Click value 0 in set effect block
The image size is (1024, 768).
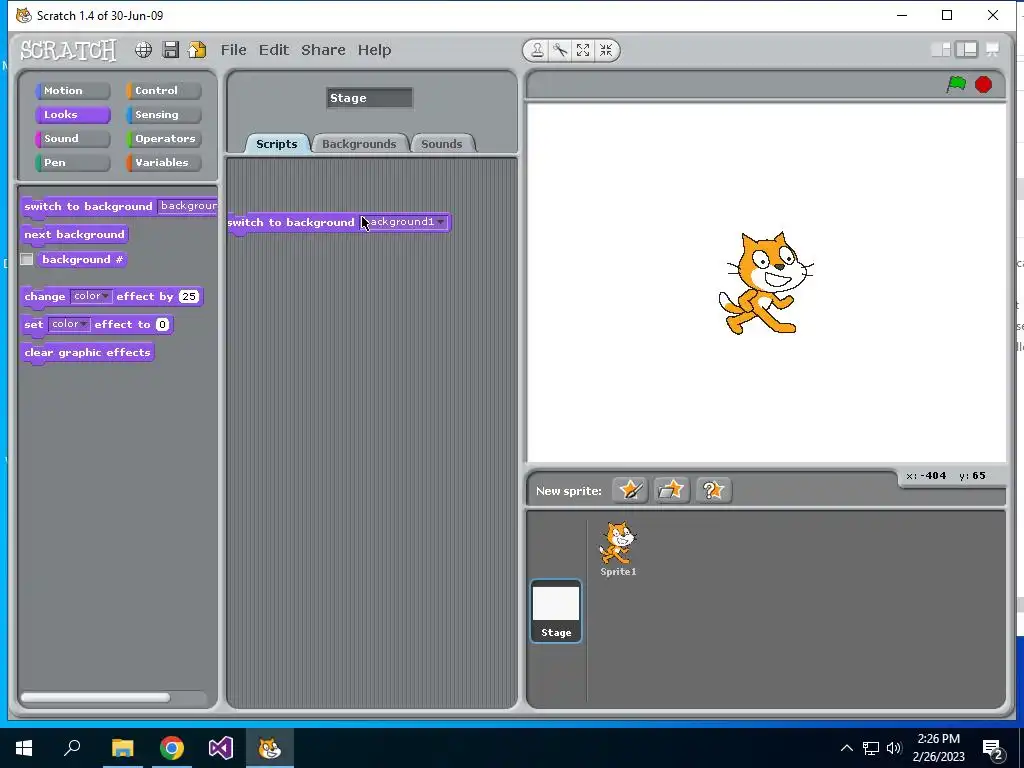pyautogui.click(x=162, y=325)
